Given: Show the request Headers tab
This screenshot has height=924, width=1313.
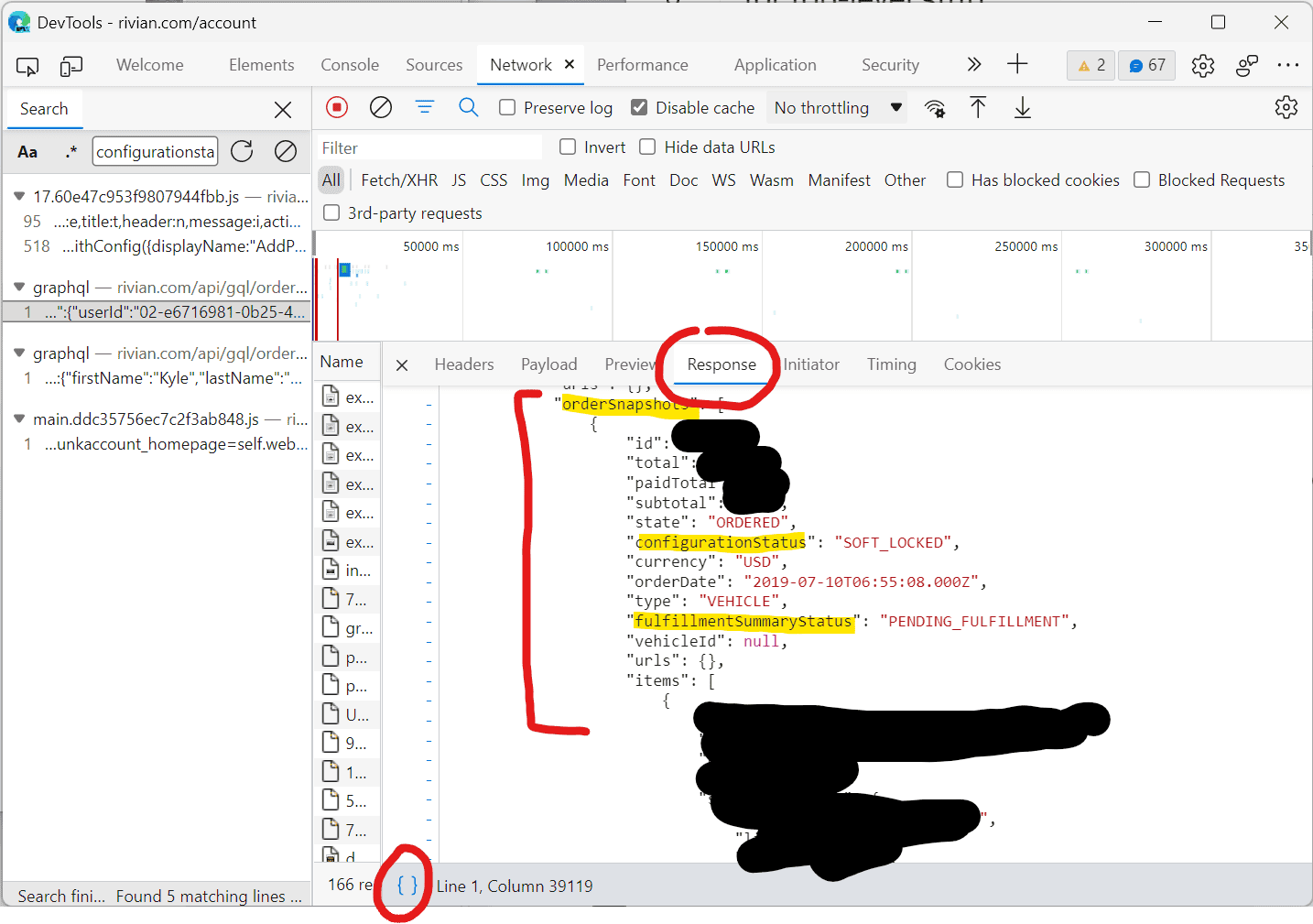Looking at the screenshot, I should click(464, 364).
